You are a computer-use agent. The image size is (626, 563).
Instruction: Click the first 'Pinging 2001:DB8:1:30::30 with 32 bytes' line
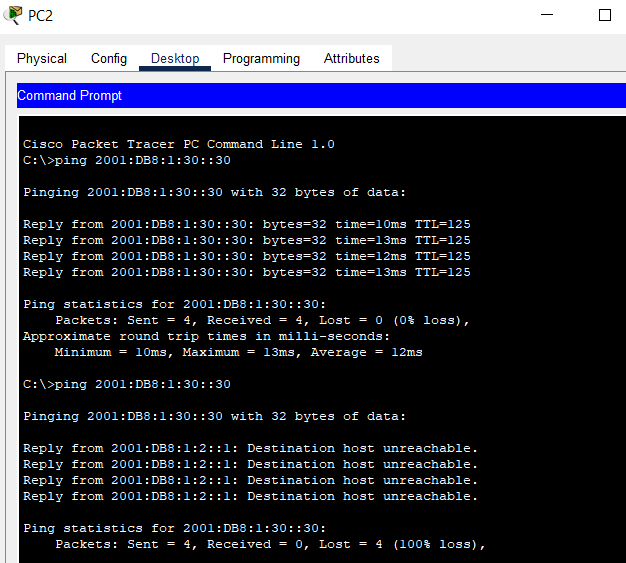tap(214, 192)
